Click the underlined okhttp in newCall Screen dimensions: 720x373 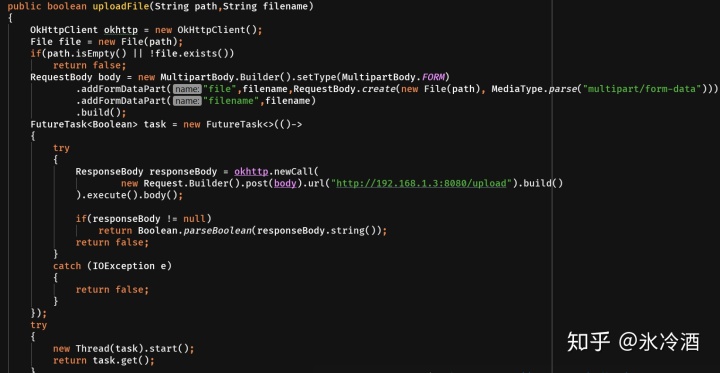click(x=251, y=171)
